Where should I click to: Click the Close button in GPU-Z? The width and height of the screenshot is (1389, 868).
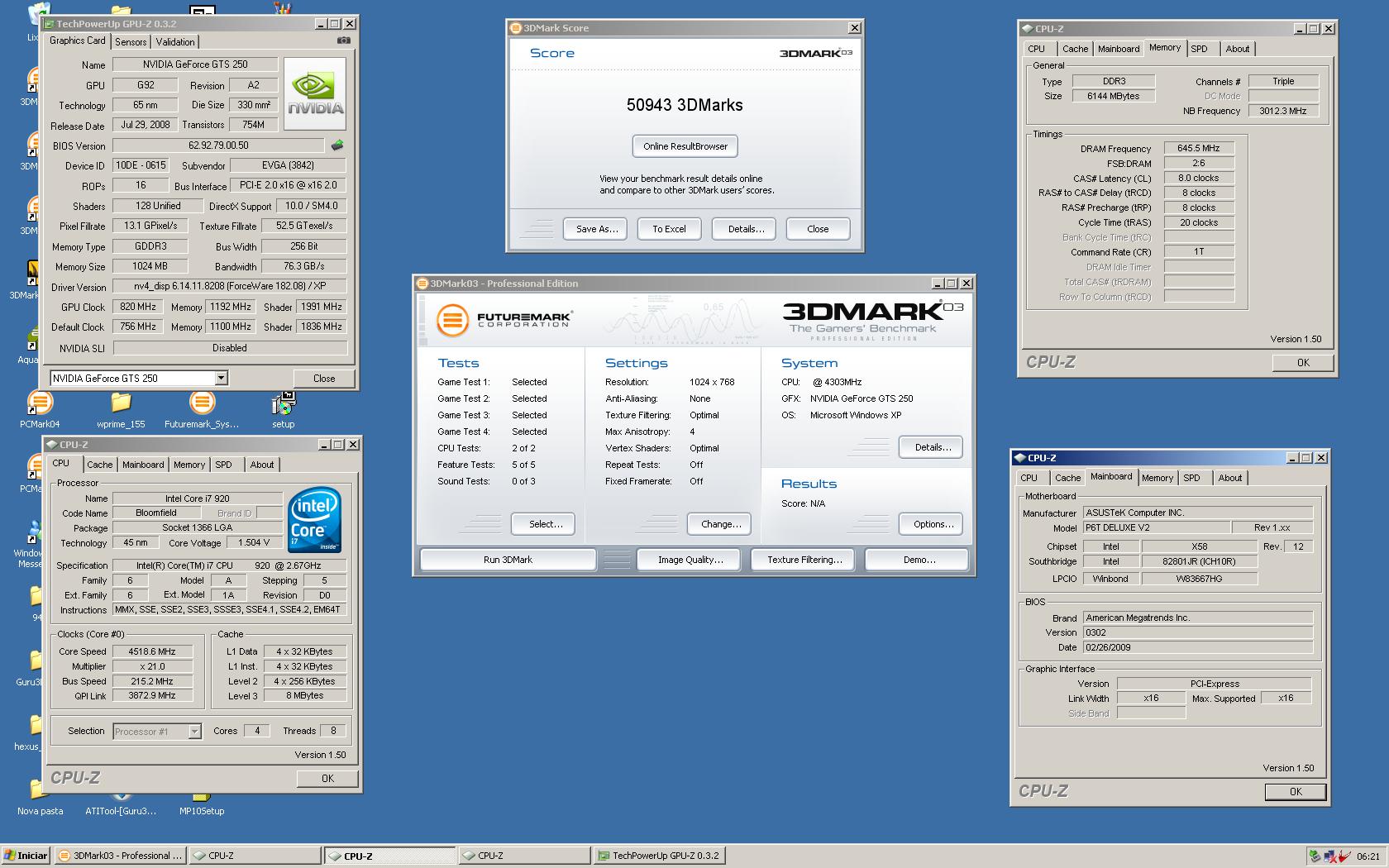click(324, 379)
